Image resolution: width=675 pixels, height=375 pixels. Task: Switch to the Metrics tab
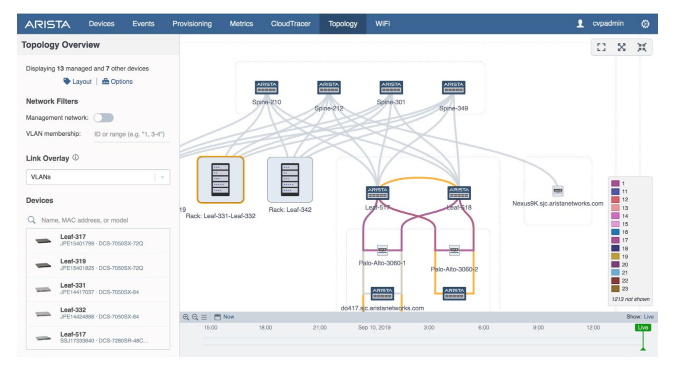(241, 24)
